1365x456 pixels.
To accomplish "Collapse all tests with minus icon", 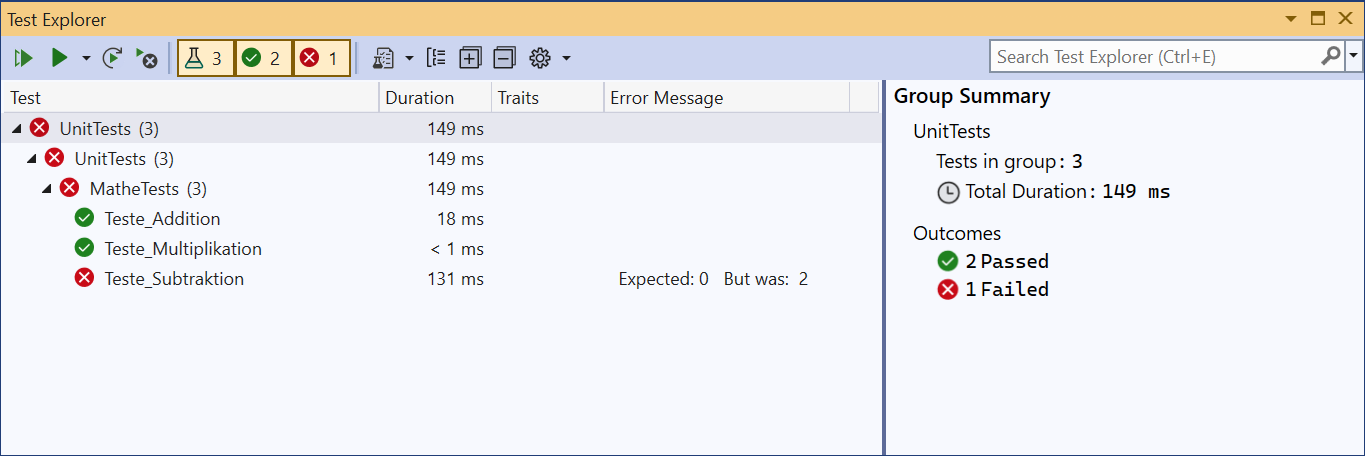I will (505, 58).
